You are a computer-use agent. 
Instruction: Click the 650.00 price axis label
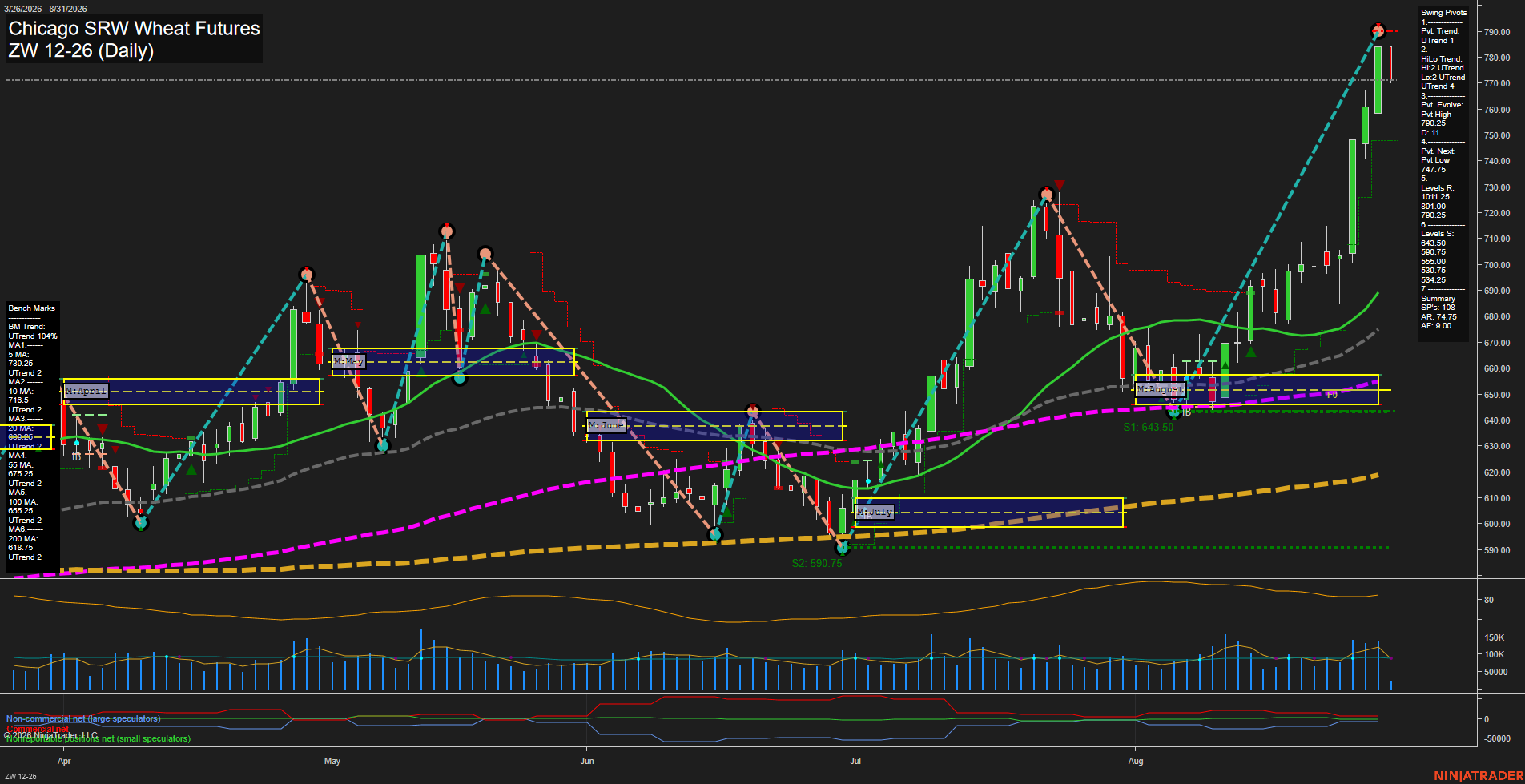point(1497,395)
